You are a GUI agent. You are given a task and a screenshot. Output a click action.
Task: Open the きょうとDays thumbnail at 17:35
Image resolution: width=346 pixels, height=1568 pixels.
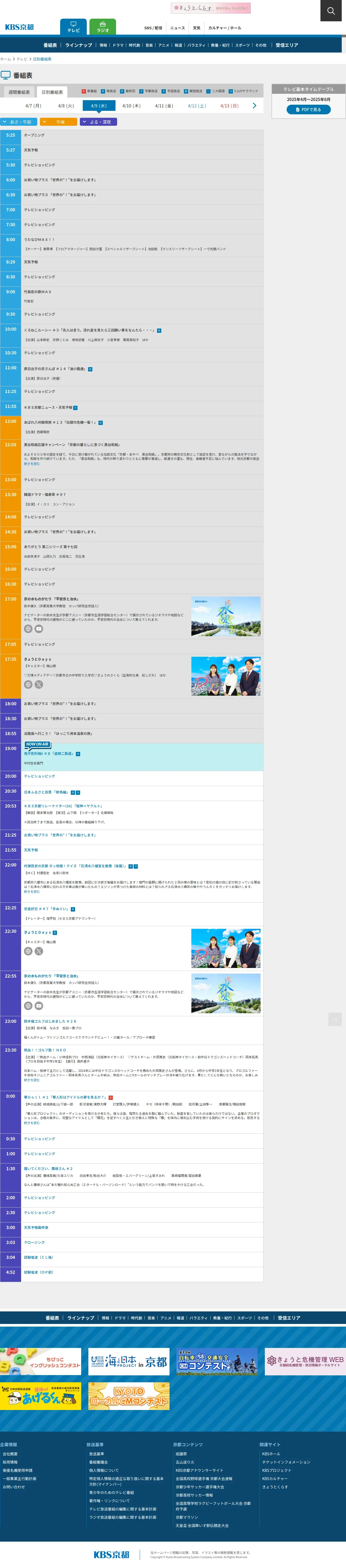226,676
